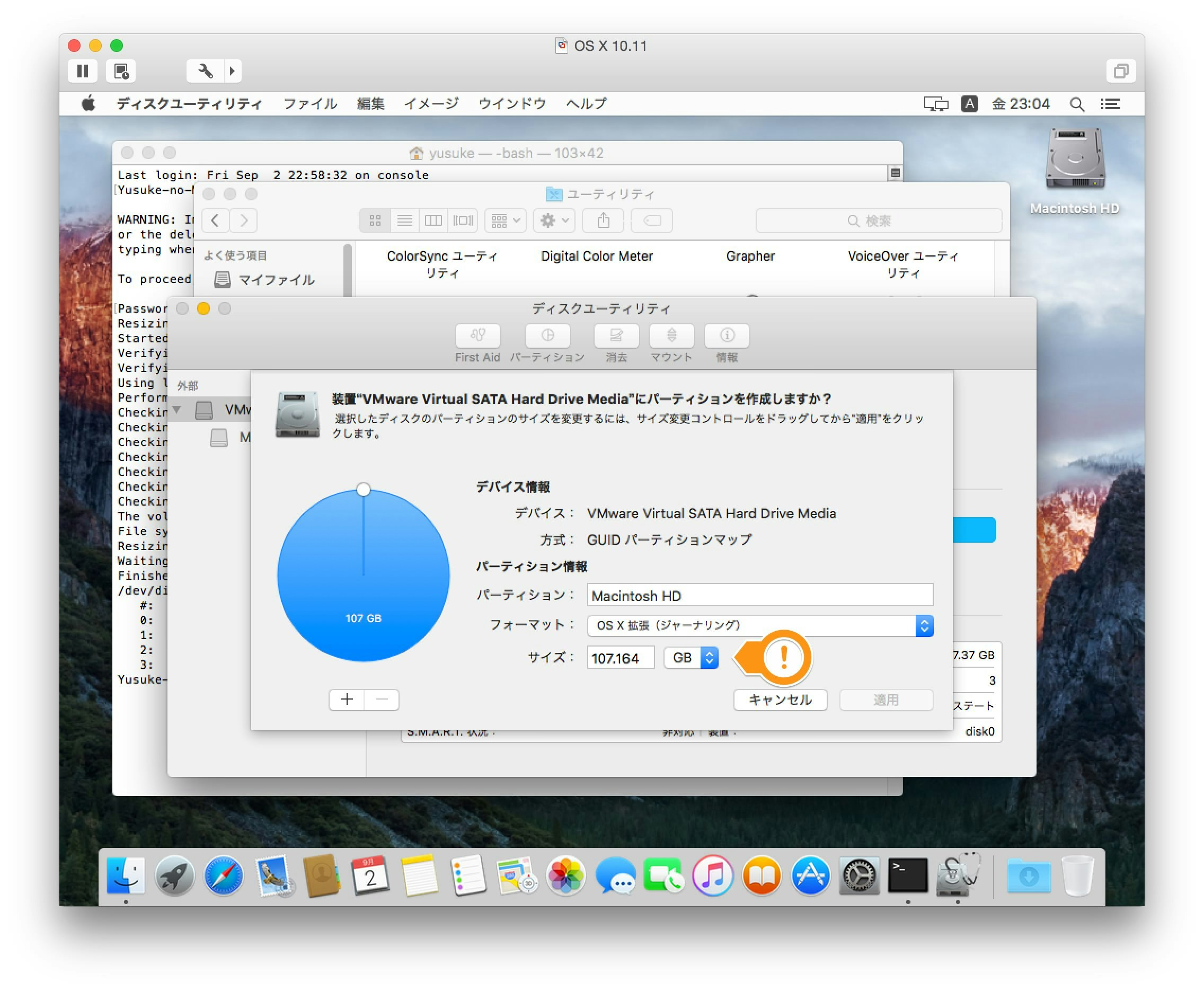
Task: Open VM settings wrench icon
Action: (x=205, y=71)
